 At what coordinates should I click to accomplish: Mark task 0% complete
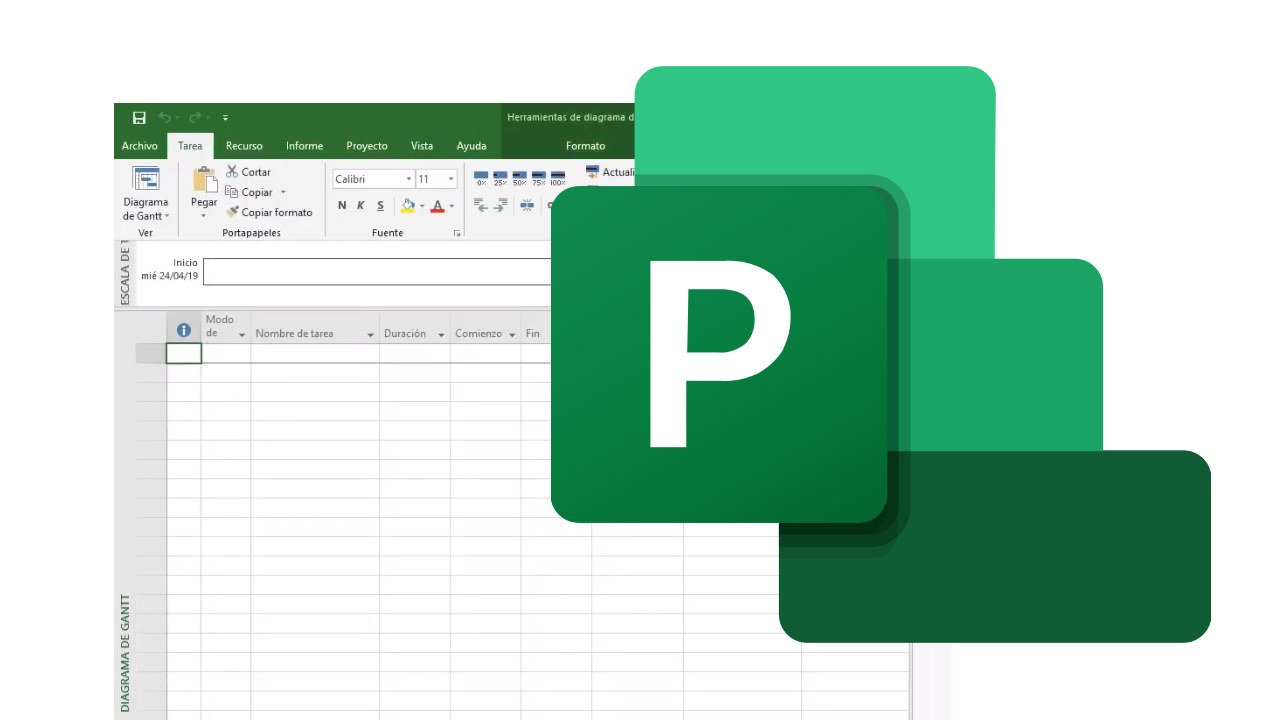[x=481, y=178]
